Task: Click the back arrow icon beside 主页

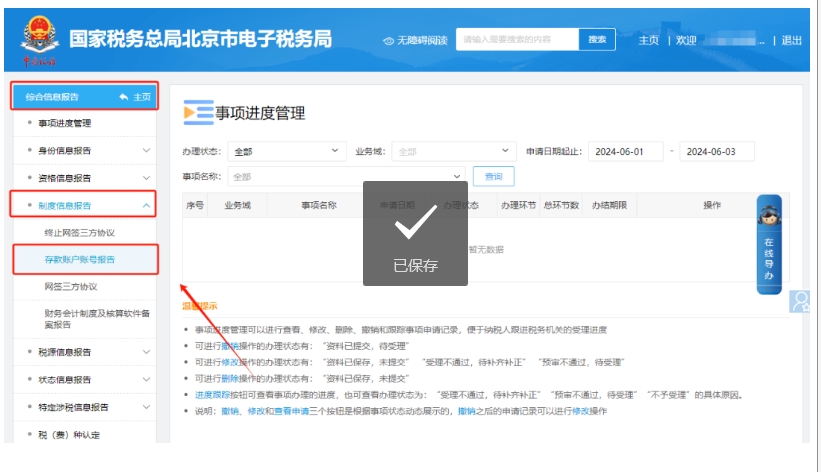Action: (x=123, y=97)
